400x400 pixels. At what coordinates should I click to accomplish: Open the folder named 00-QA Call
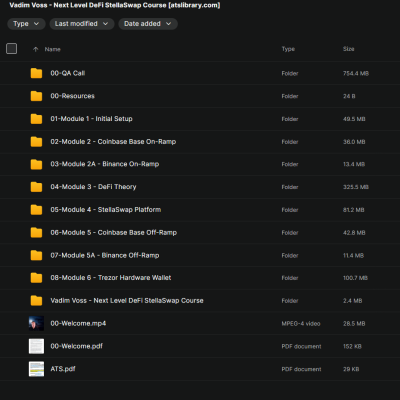click(68, 73)
